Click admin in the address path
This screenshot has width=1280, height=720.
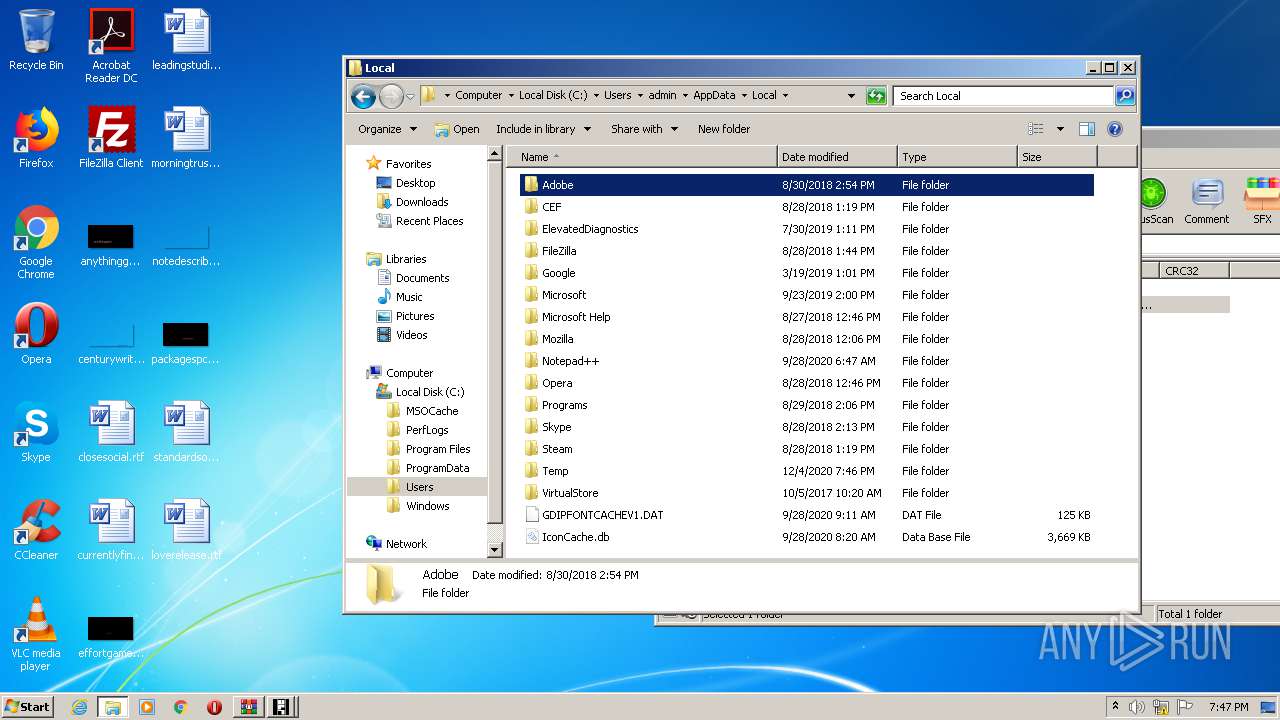coord(662,96)
